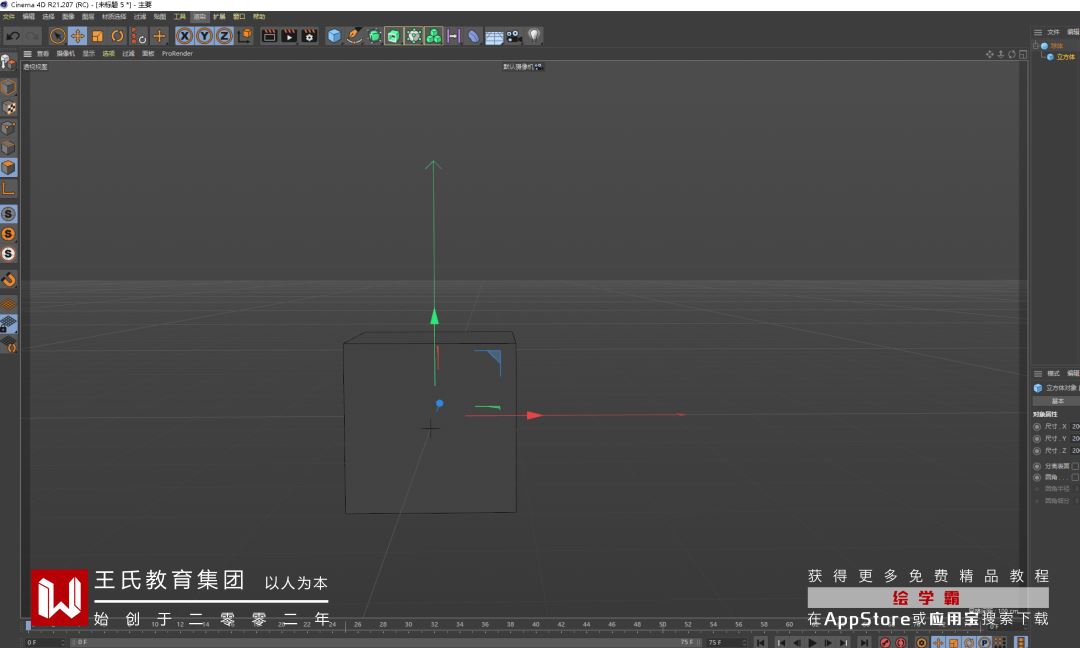Select the cube object in Object Manager

[x=1066, y=57]
